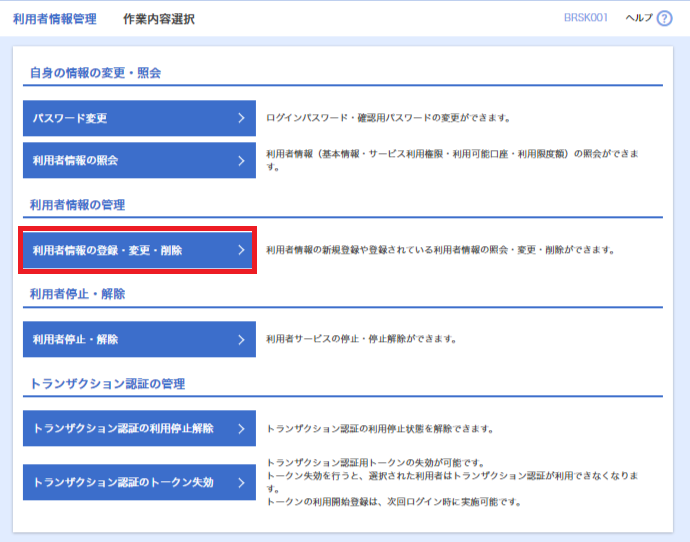Click section heading トランザクション認証の管理

pos(107,384)
